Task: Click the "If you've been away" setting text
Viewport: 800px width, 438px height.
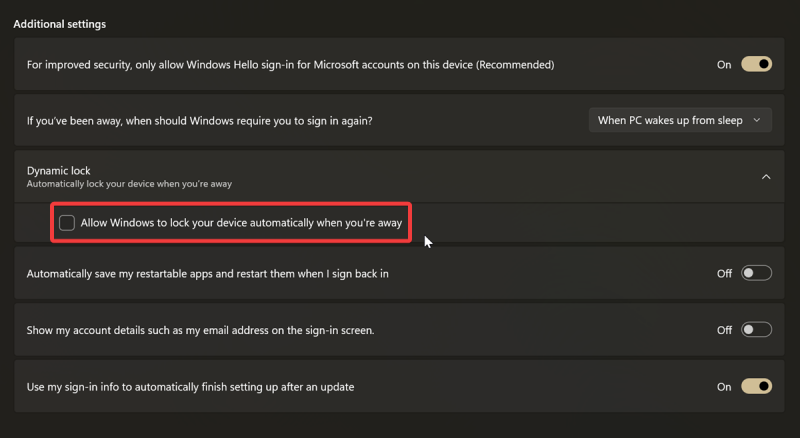Action: coord(206,120)
